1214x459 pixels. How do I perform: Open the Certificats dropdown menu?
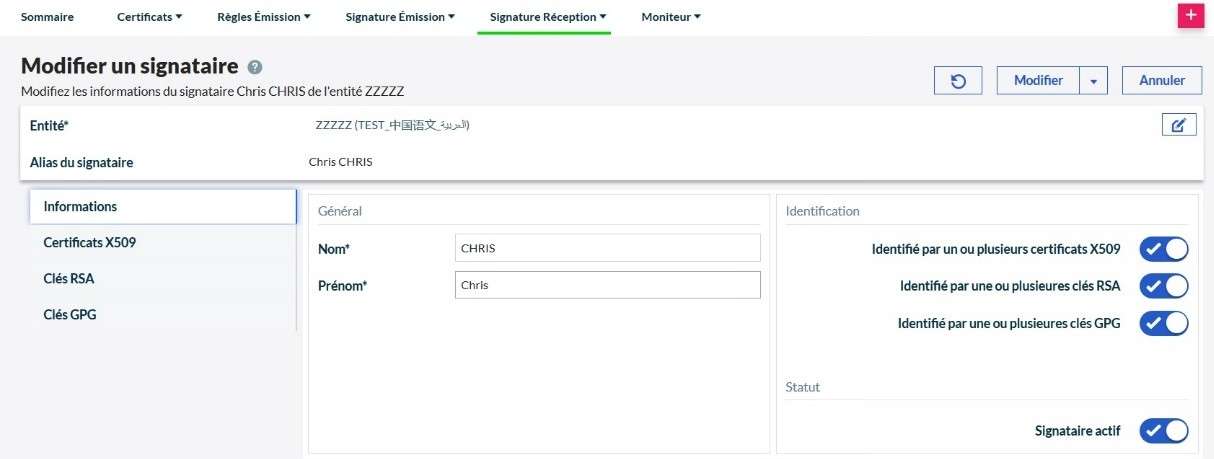[149, 17]
